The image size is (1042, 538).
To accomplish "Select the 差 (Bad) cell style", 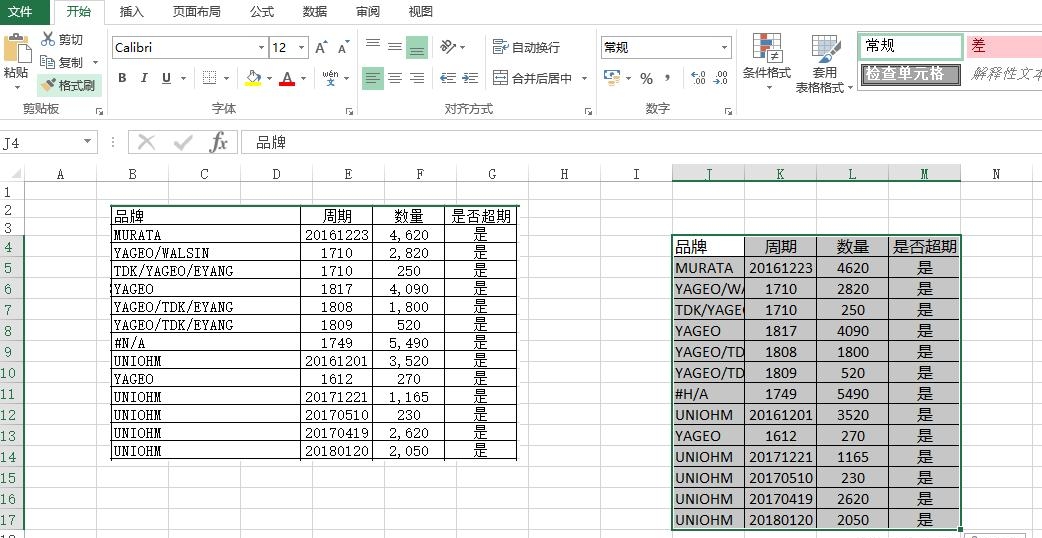I will point(1003,46).
